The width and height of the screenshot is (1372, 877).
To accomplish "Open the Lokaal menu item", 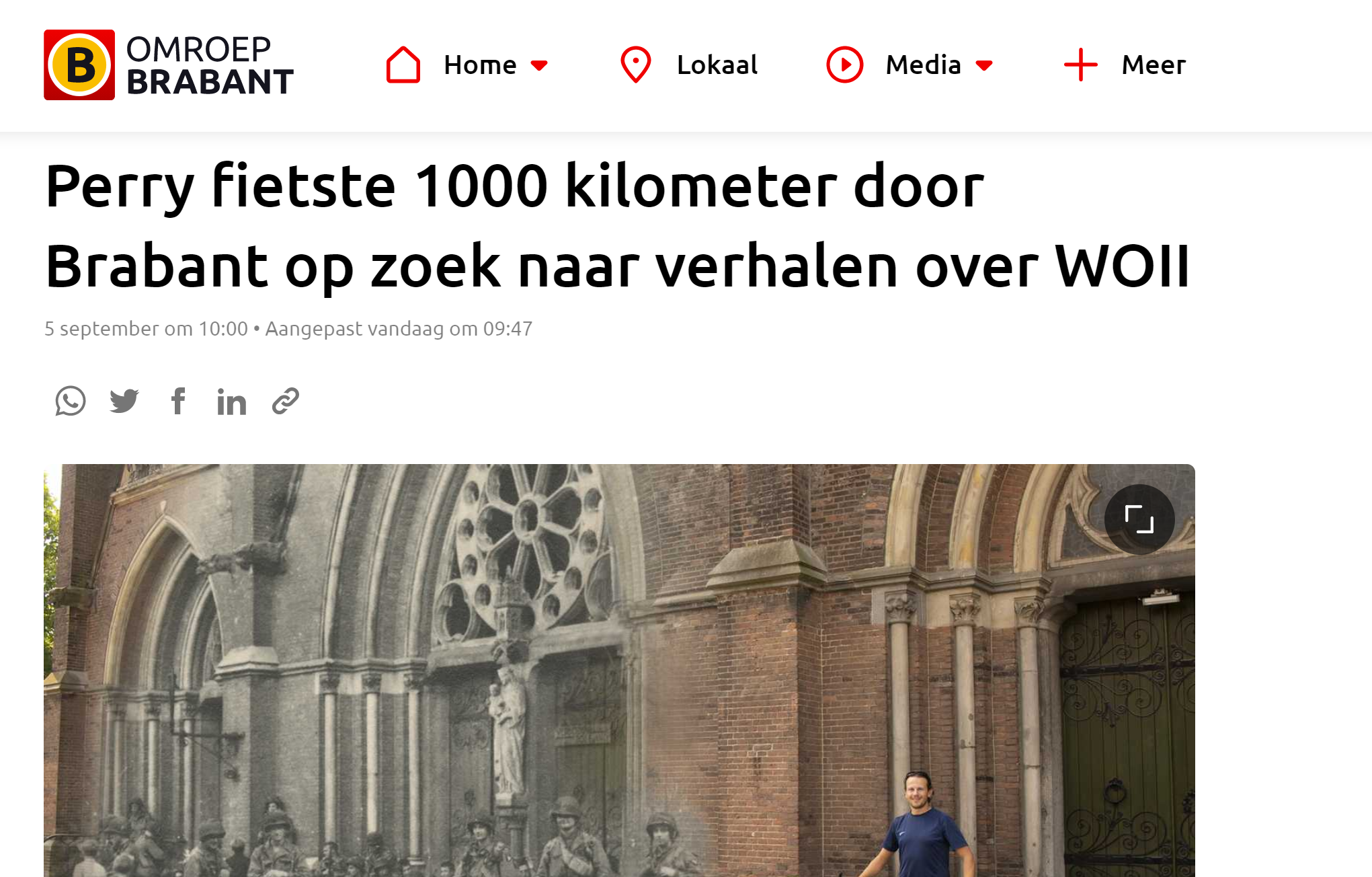I will 717,65.
